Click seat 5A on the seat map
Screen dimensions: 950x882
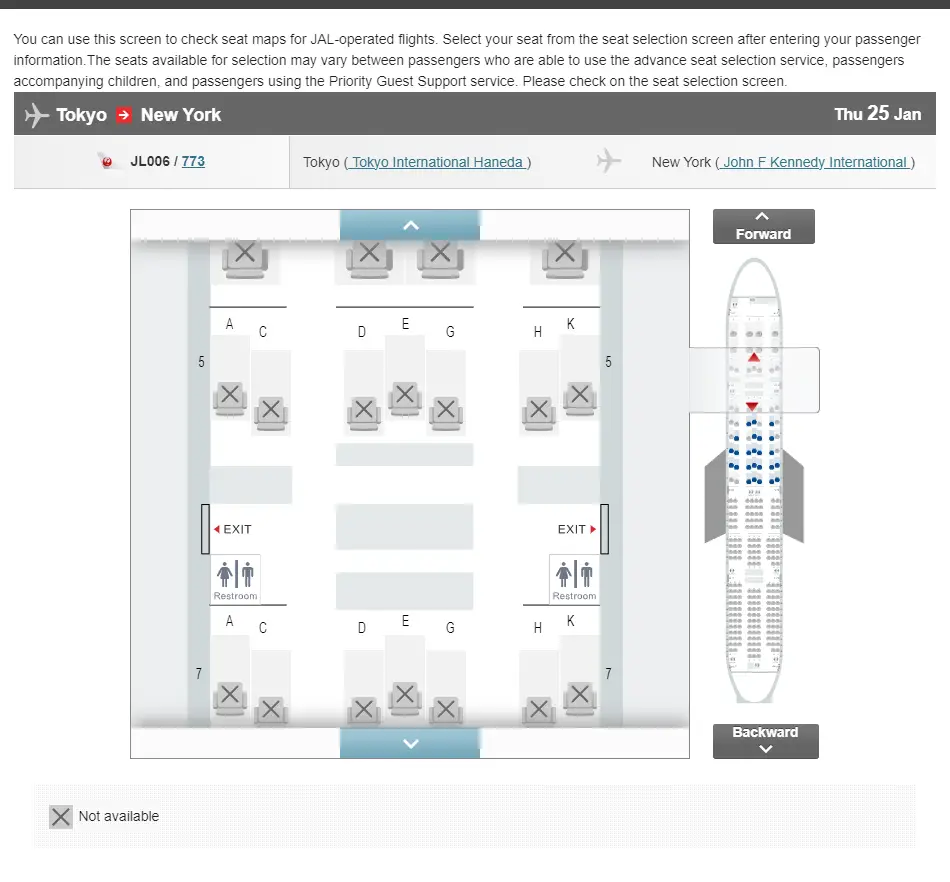[230, 396]
